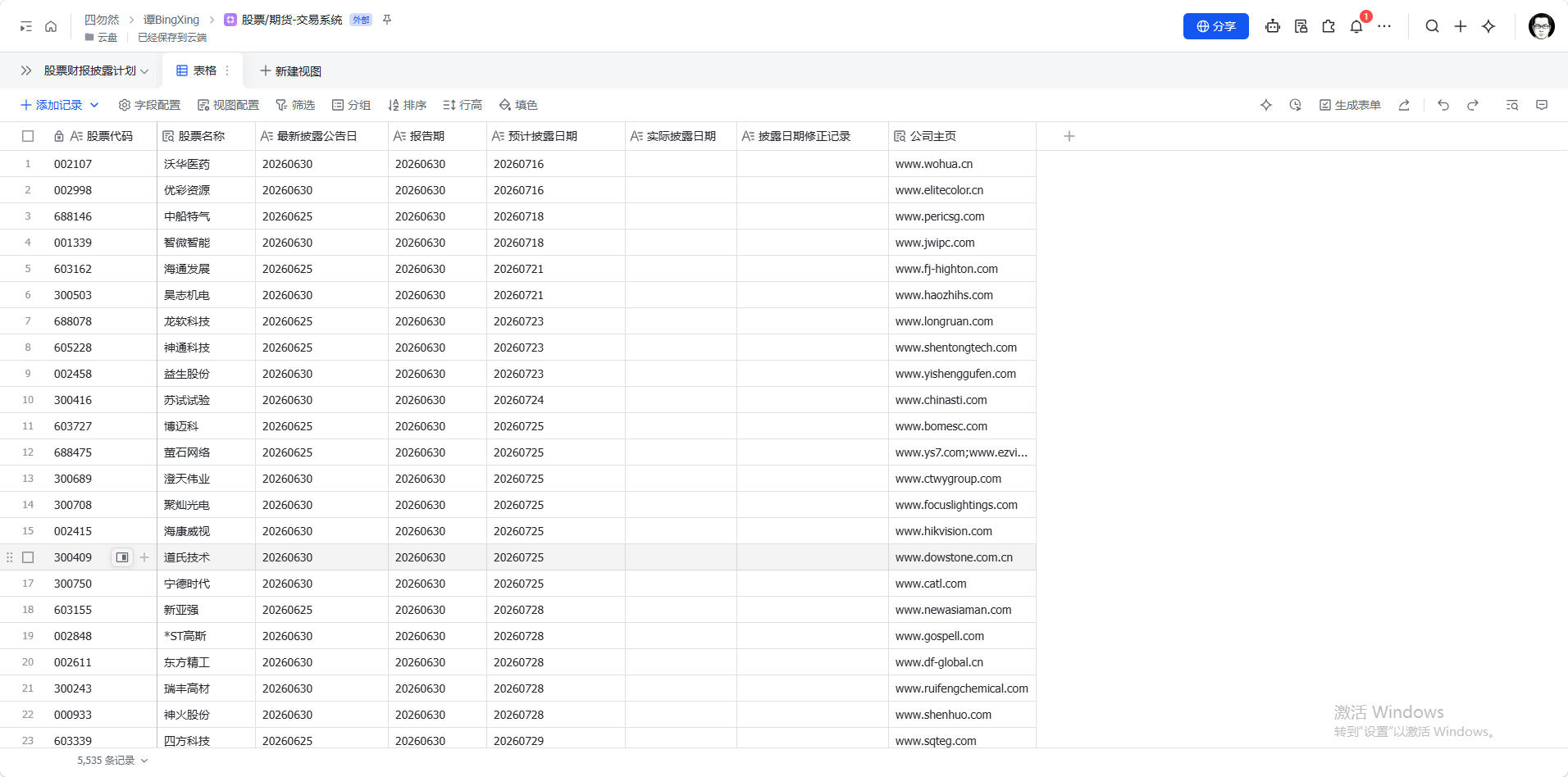Click the export share arrow icon
Viewport: 1568px width, 777px height.
[x=1404, y=105]
